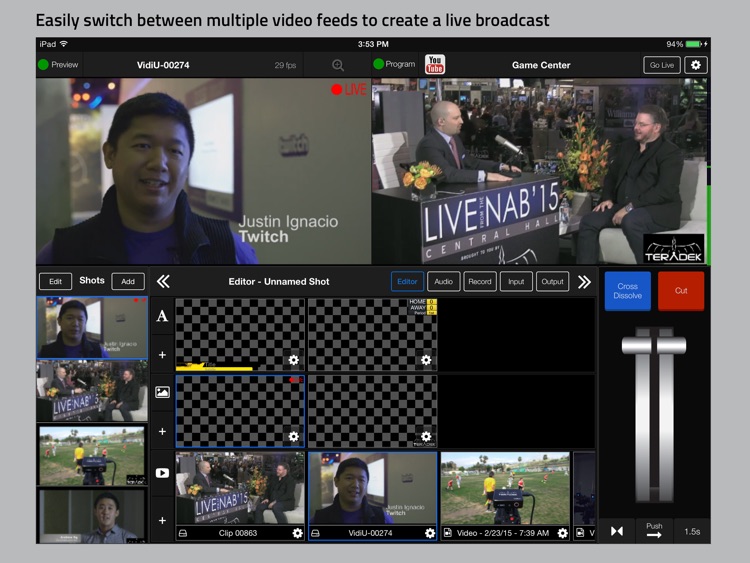This screenshot has width=750, height=563.
Task: Advance panel with right double chevron
Action: click(584, 282)
